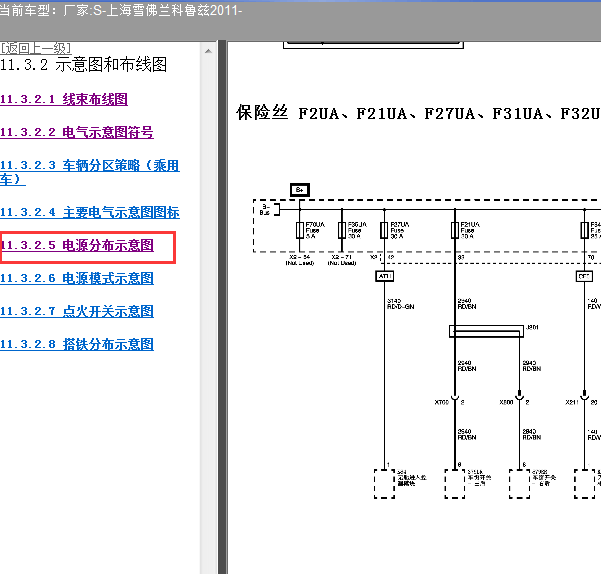Image resolution: width=601 pixels, height=574 pixels.
Task: Open 11.3.2.1 线束布线图 link
Action: point(64,99)
